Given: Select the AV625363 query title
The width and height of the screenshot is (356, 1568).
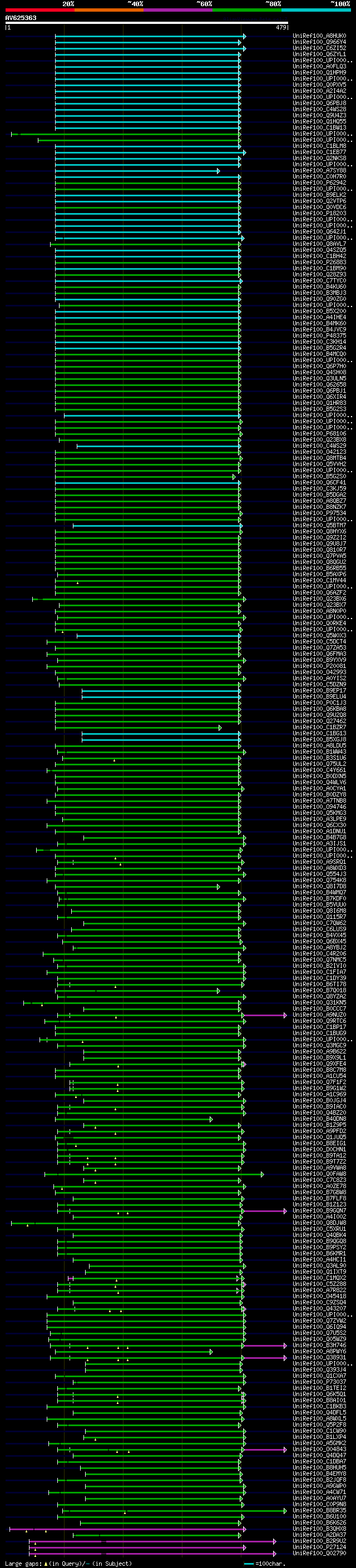Looking at the screenshot, I should tap(21, 18).
